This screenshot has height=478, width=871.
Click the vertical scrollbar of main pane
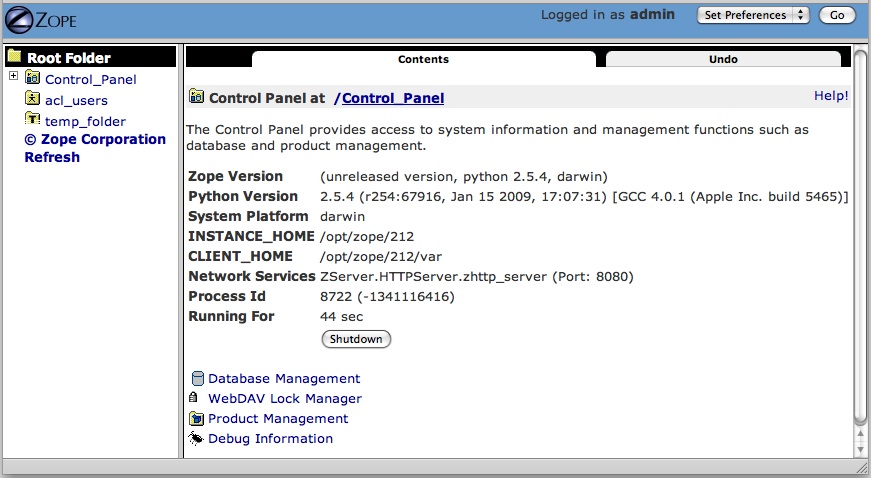(x=860, y=250)
